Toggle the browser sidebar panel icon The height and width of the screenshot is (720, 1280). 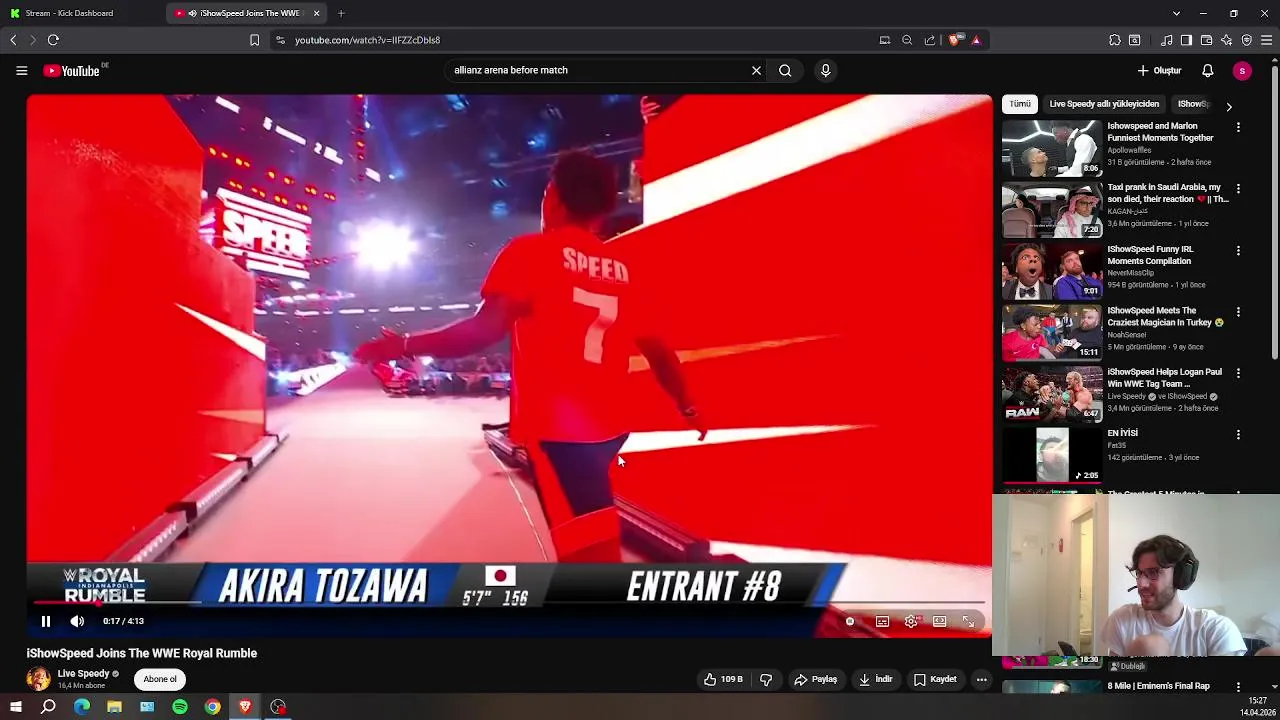click(1186, 40)
